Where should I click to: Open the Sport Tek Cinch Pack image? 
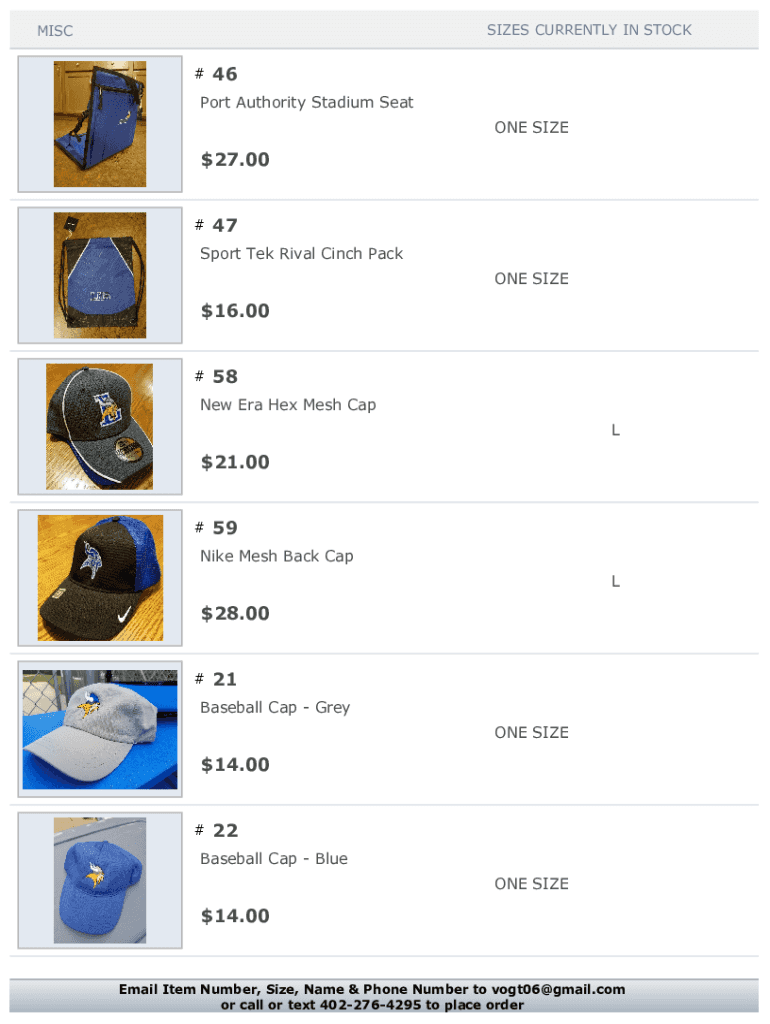click(x=100, y=275)
